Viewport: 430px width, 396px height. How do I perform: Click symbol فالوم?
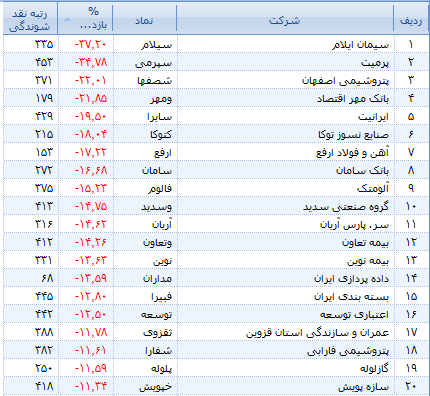coord(160,189)
